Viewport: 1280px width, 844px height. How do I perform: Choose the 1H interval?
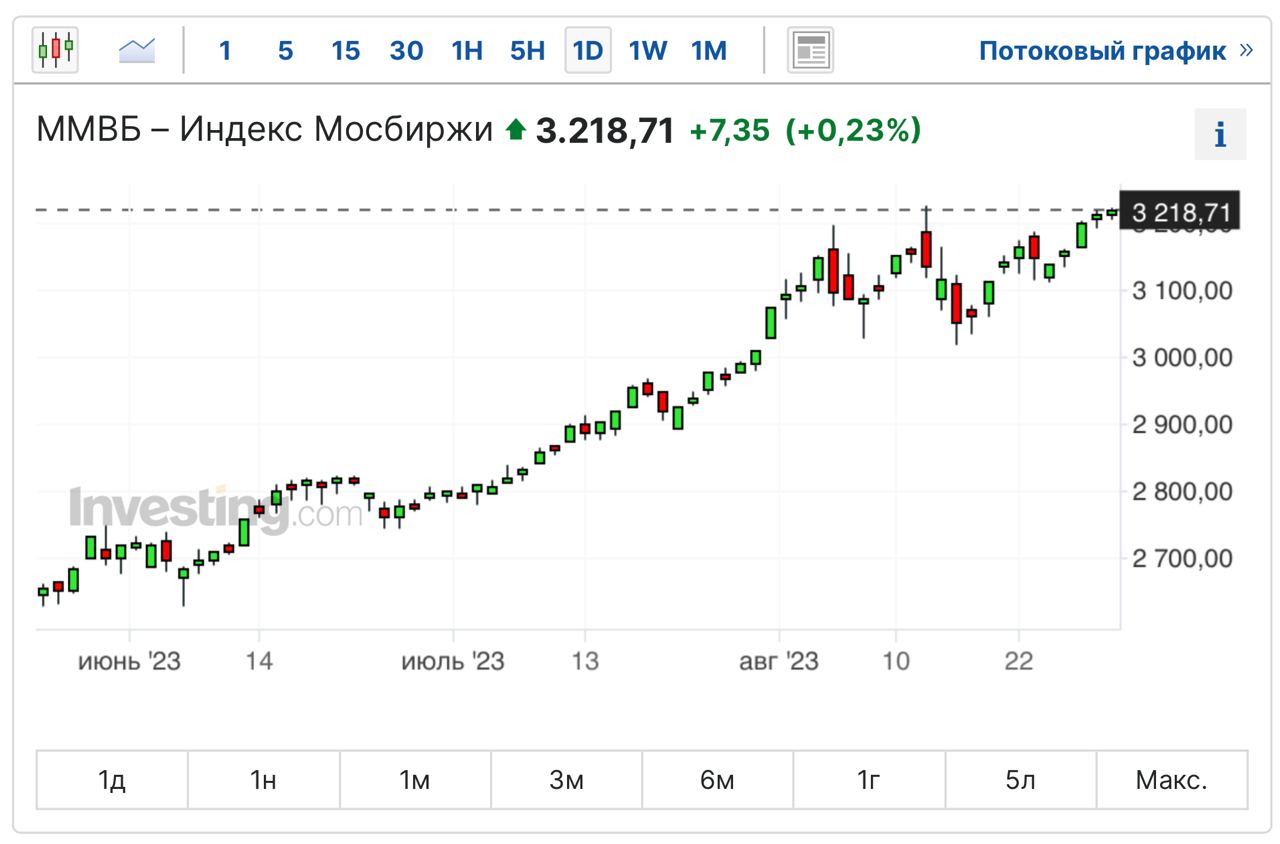coord(467,50)
